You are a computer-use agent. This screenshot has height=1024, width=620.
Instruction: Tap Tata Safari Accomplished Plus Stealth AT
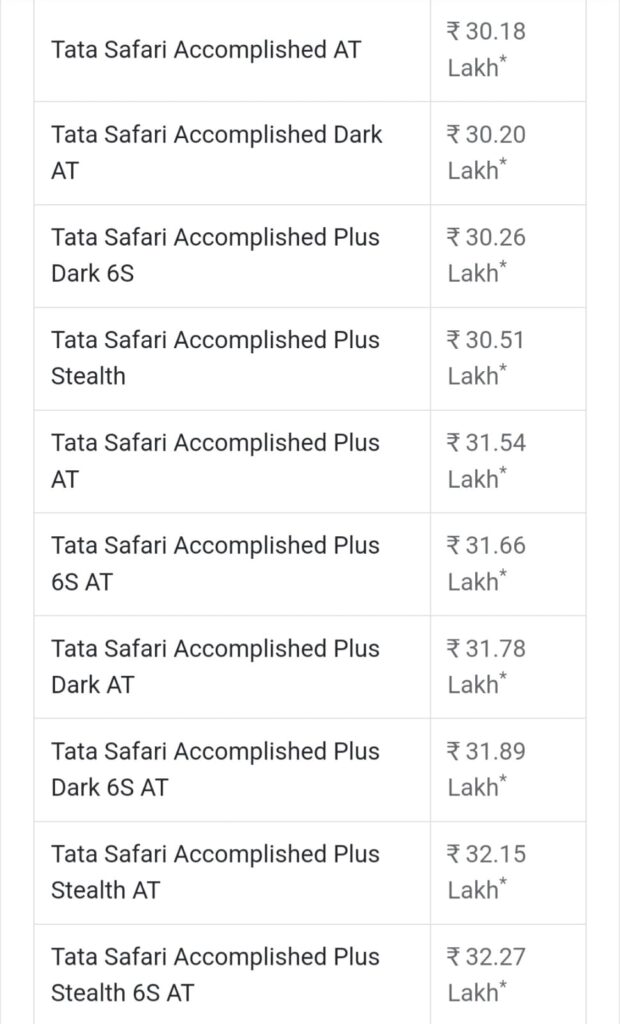coord(215,872)
